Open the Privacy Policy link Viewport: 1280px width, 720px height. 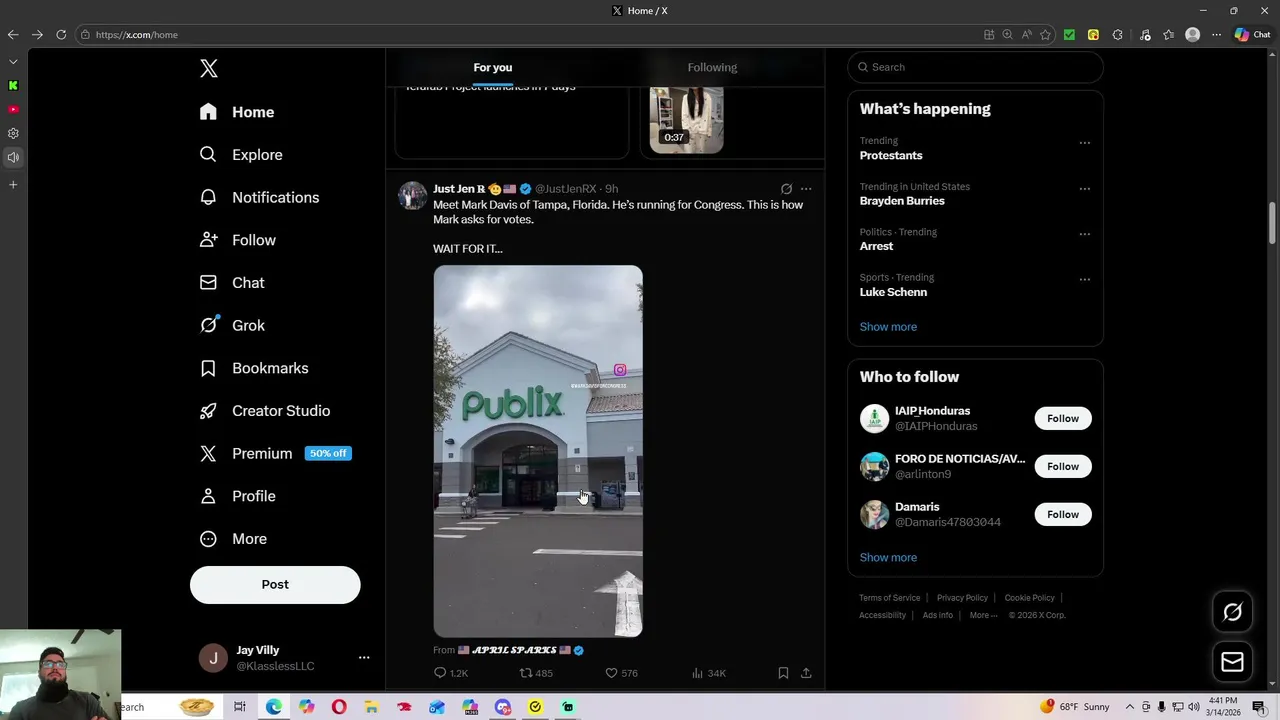pyautogui.click(x=962, y=598)
